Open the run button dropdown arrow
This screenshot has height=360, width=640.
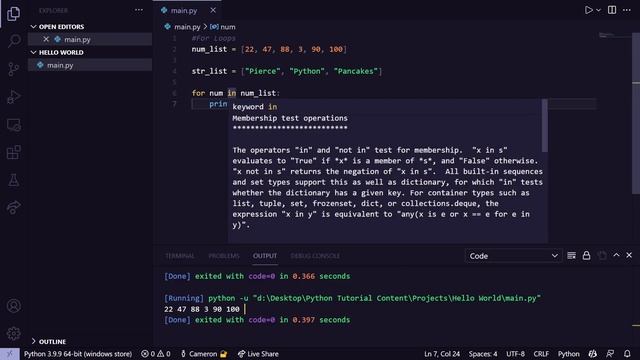pos(598,10)
